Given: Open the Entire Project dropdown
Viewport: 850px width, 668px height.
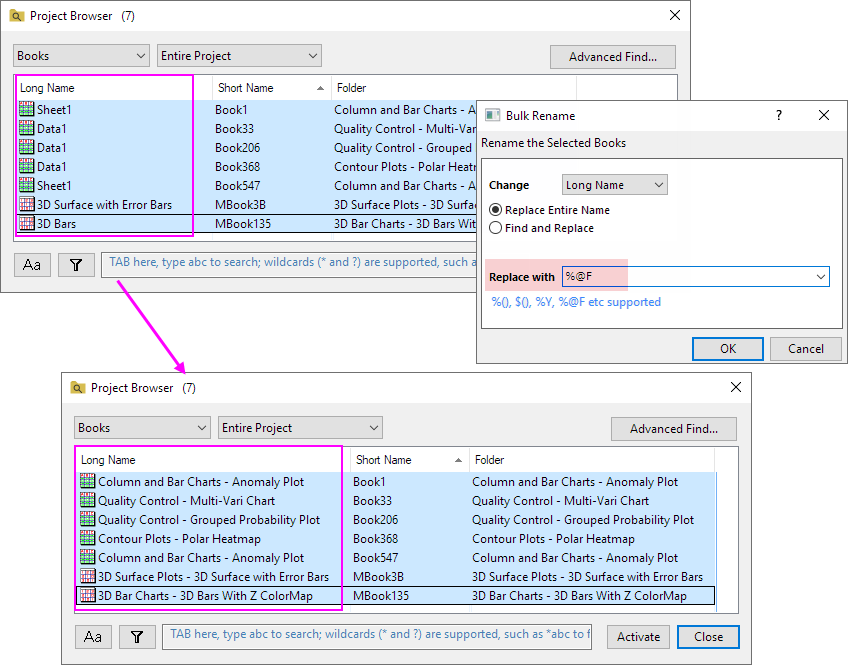Looking at the screenshot, I should [x=239, y=55].
